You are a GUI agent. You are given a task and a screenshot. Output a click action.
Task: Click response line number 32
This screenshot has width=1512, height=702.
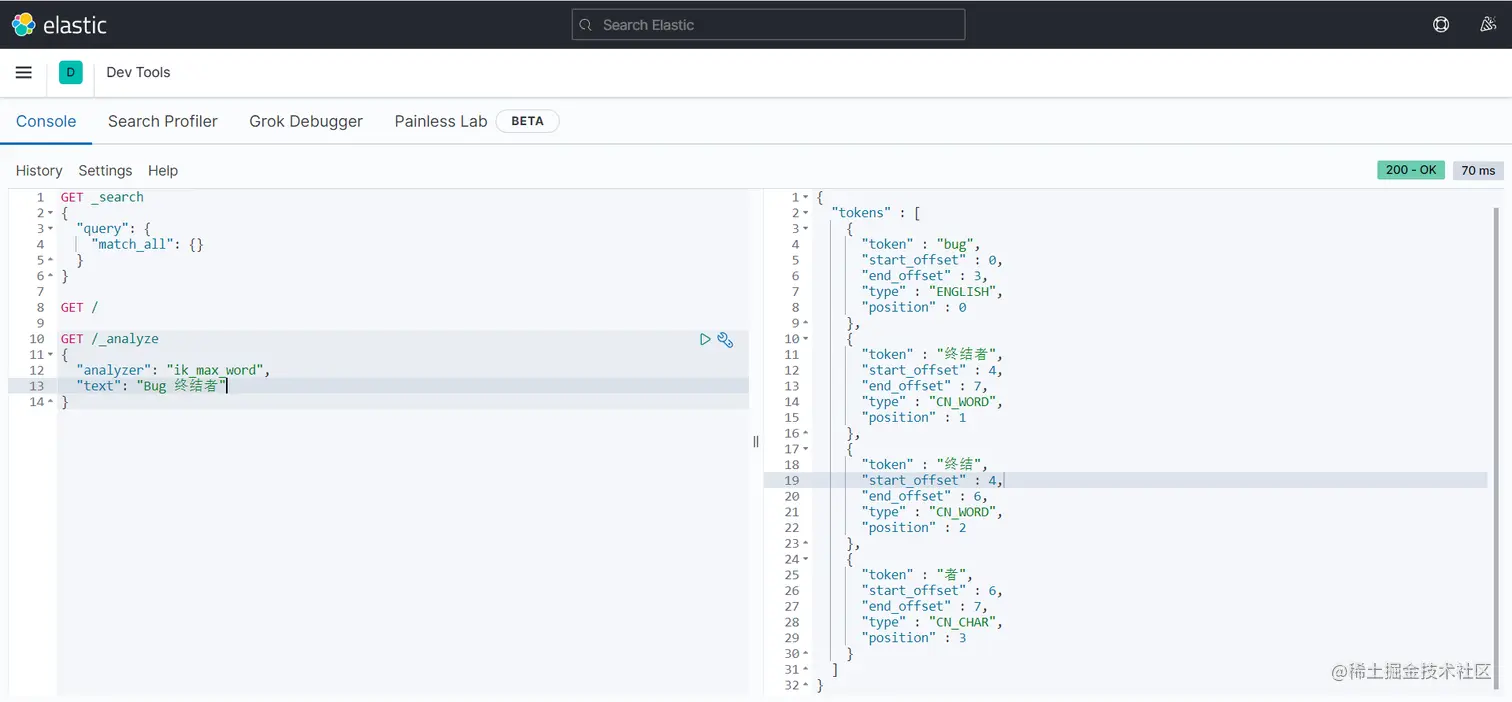point(791,685)
